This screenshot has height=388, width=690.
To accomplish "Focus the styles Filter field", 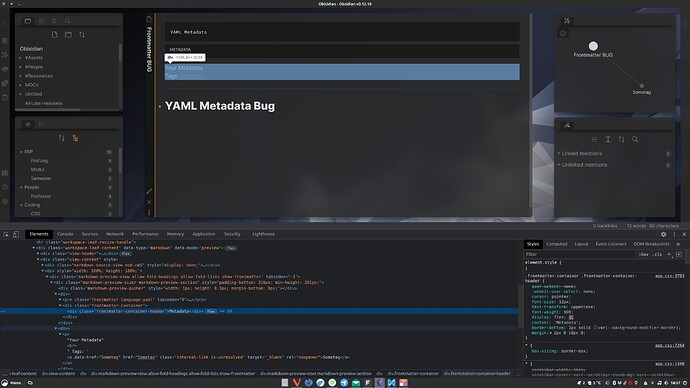I will [x=580, y=254].
